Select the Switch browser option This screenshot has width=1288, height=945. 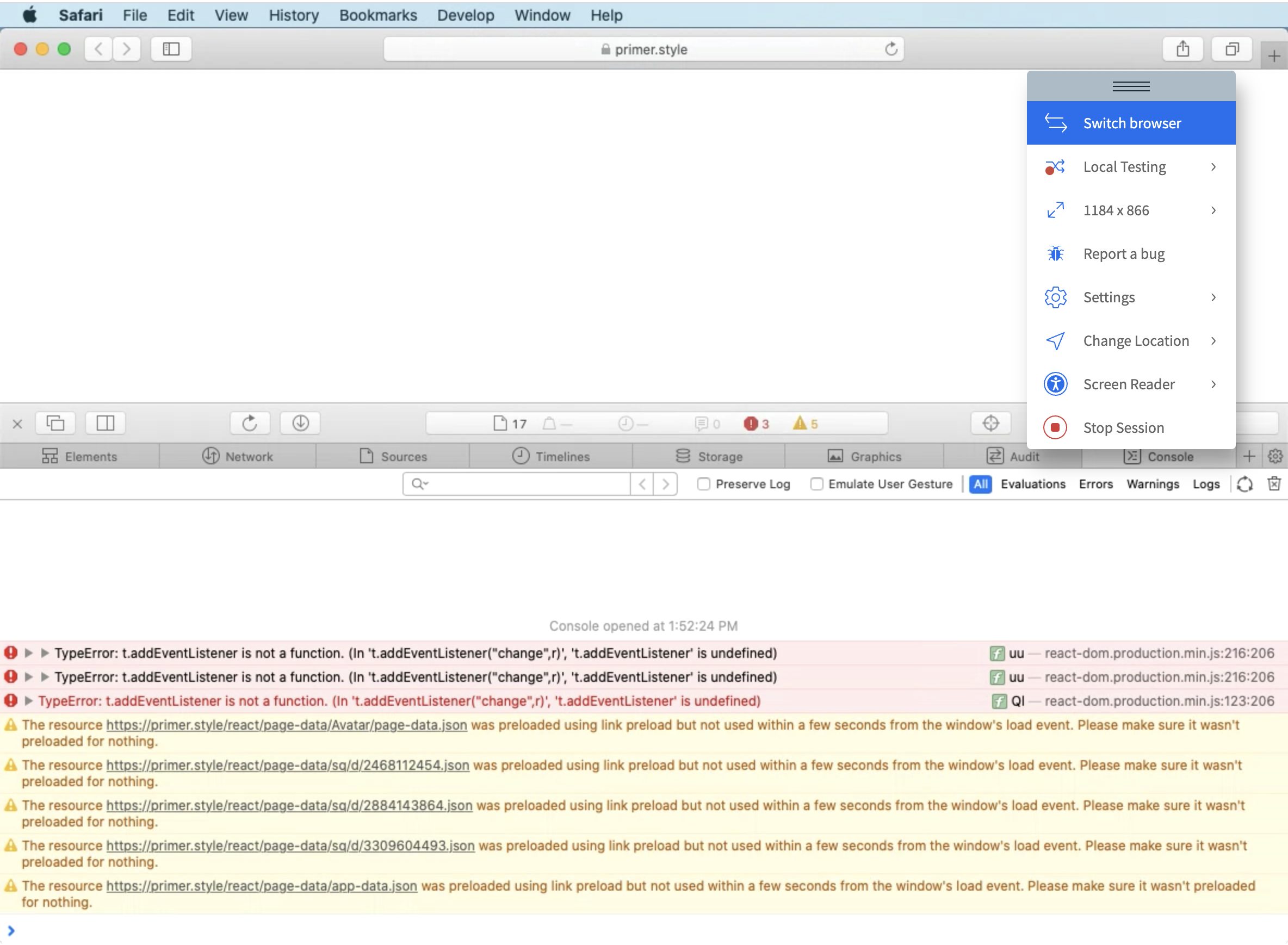pos(1132,122)
